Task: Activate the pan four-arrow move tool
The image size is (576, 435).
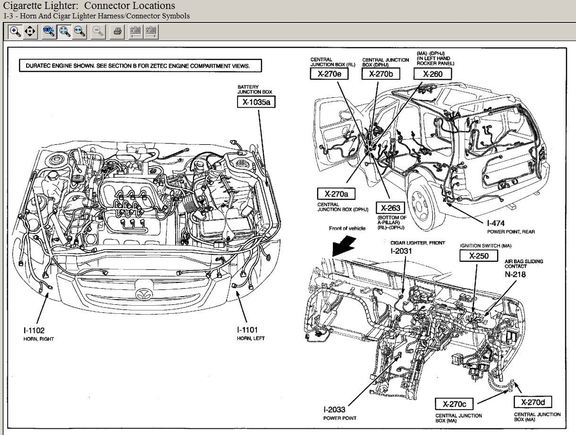Action: tap(30, 32)
